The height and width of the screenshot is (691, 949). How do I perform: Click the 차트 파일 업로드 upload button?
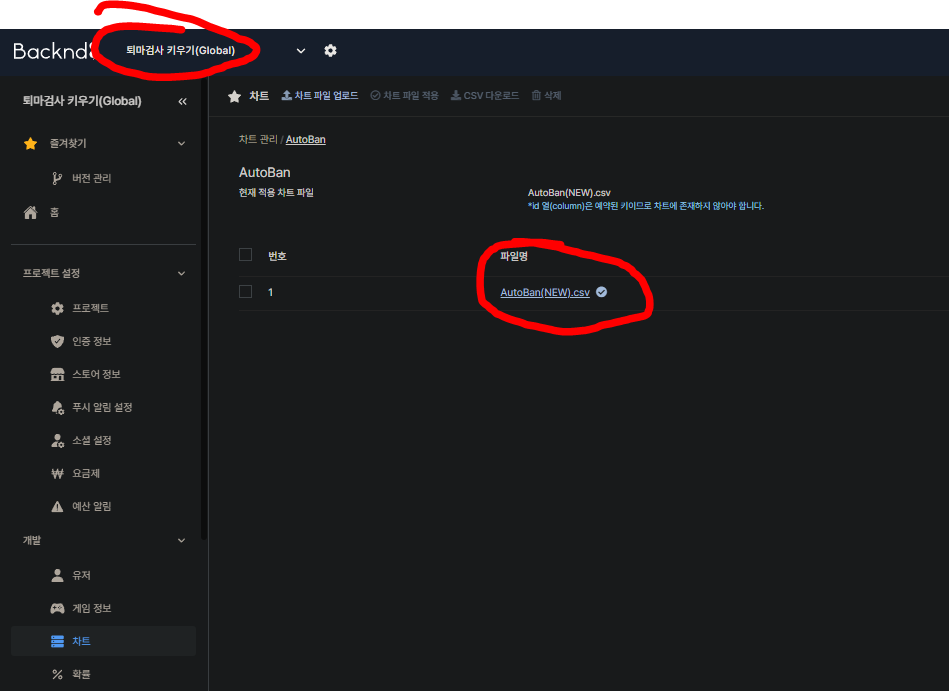[320, 96]
